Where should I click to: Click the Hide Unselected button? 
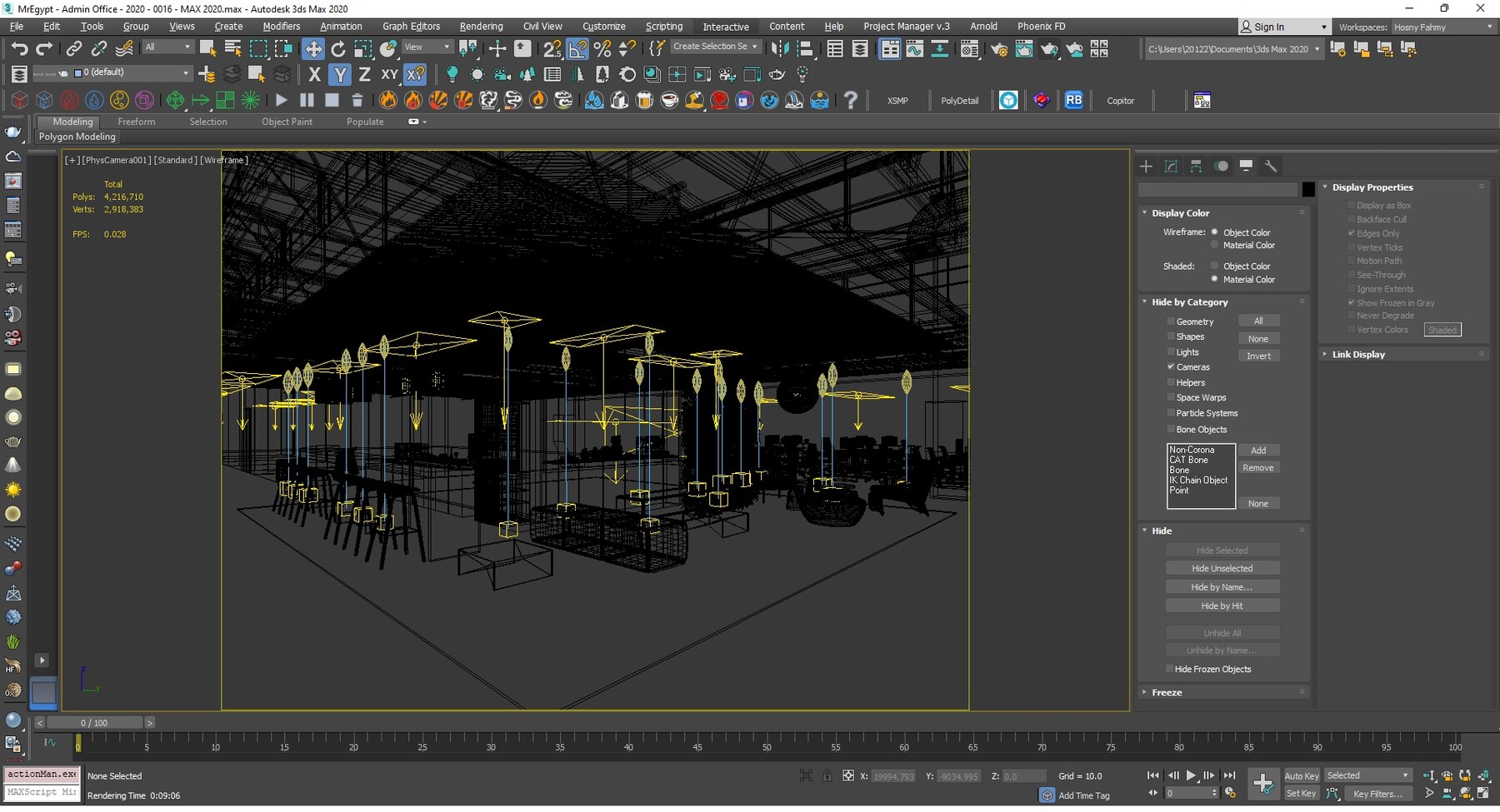(x=1222, y=569)
